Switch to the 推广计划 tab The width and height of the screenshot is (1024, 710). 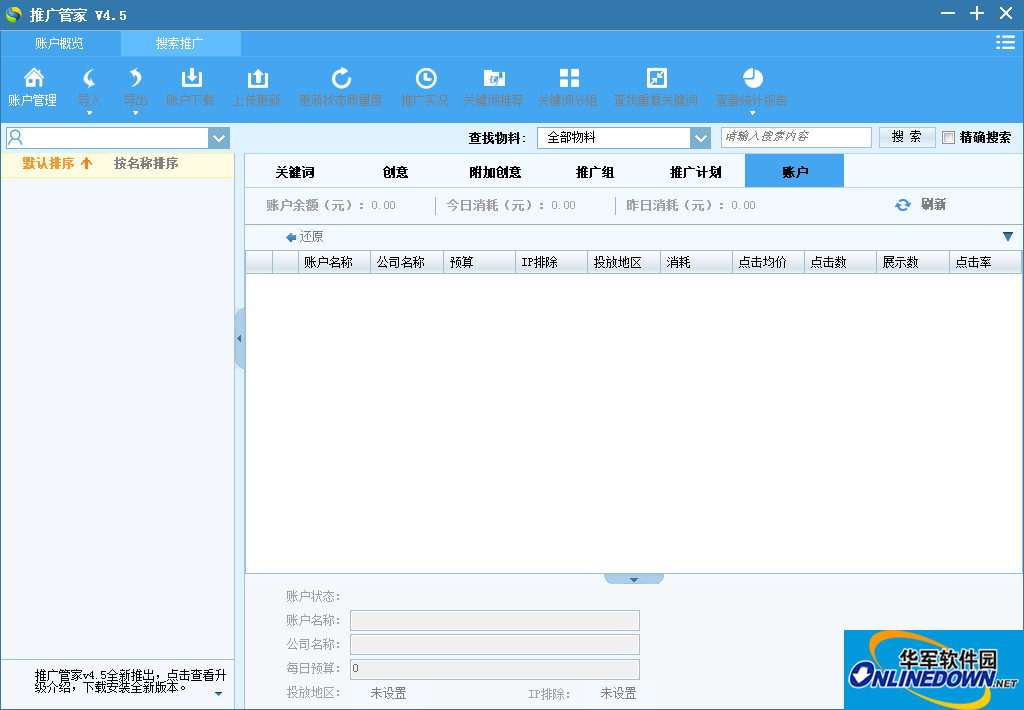click(x=695, y=172)
